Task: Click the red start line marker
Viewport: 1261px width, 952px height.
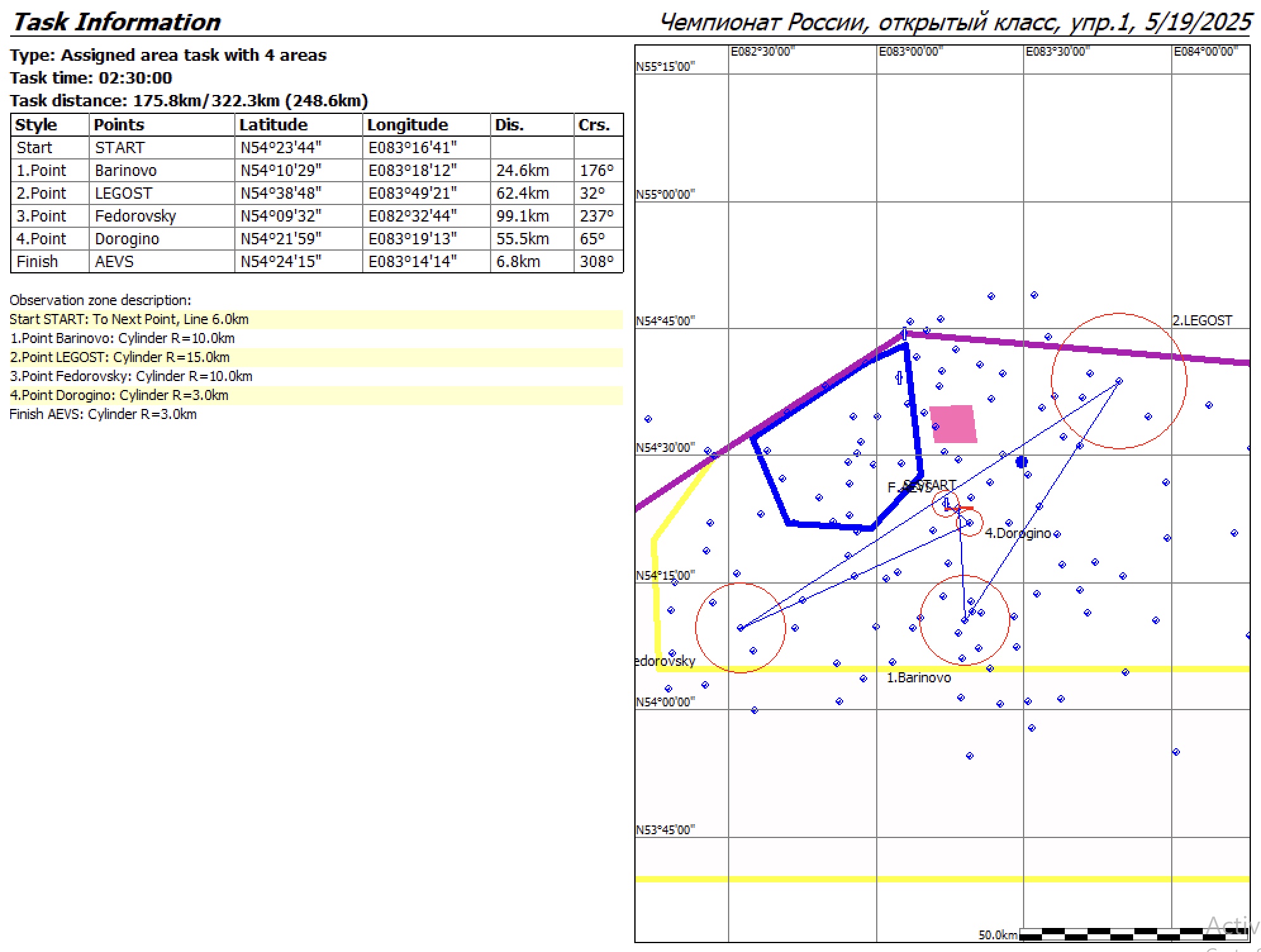Action: (x=960, y=508)
